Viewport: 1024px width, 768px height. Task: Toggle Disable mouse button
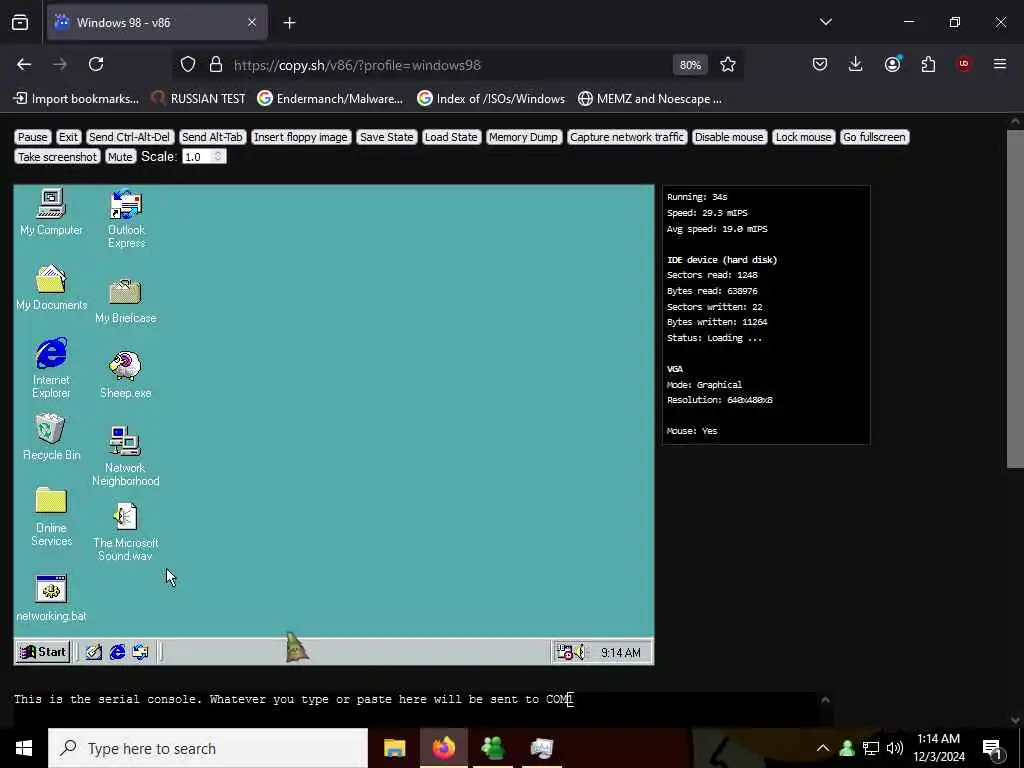[729, 137]
